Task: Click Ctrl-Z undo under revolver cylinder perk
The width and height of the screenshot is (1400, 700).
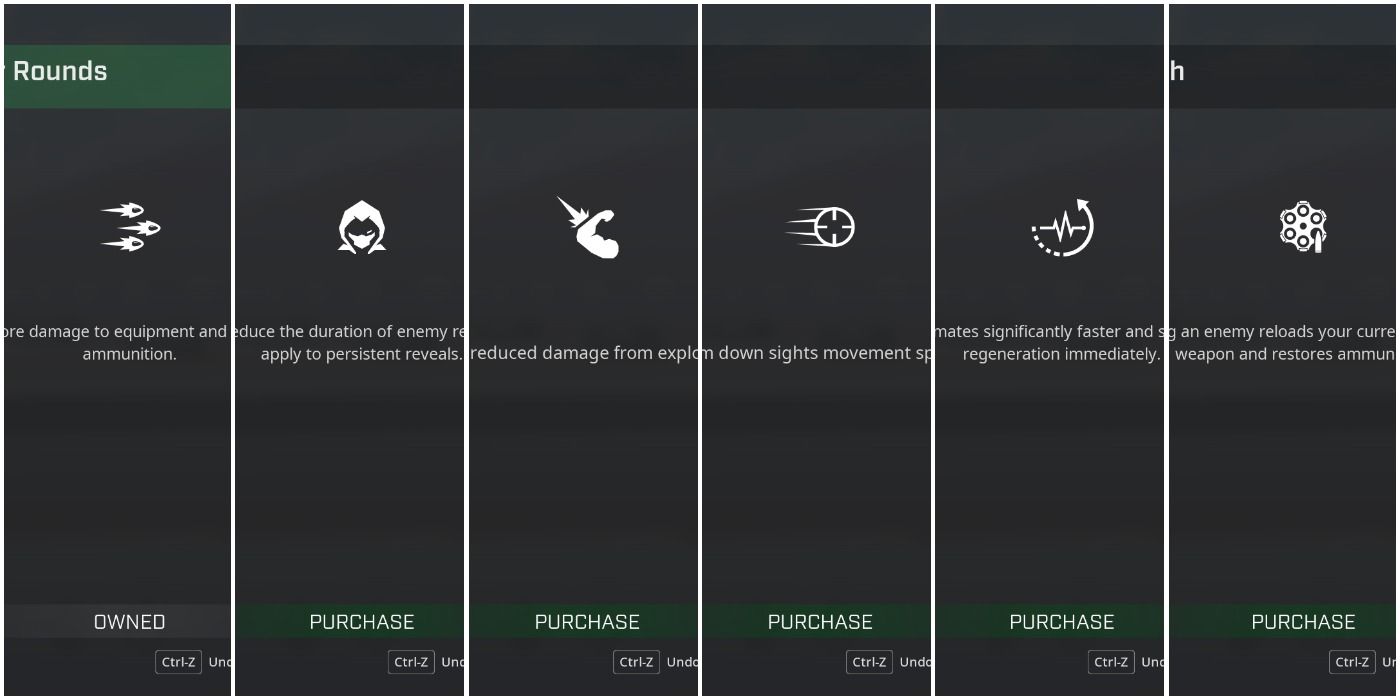Action: coord(1352,662)
